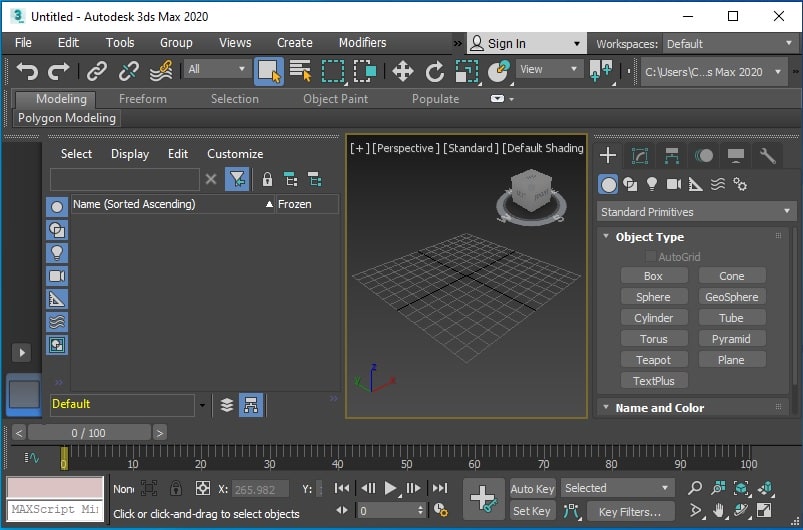Switch to the Freeform ribbon tab
Viewport: 803px width, 530px height.
click(143, 99)
